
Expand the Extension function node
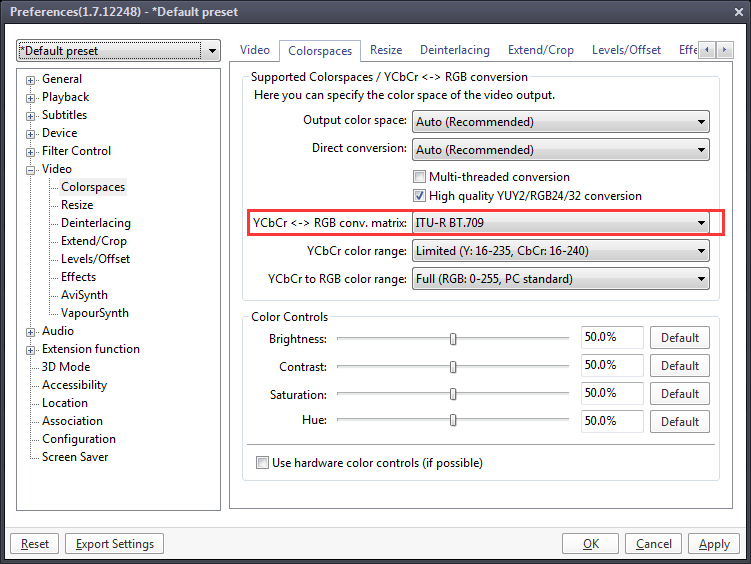[x=31, y=350]
